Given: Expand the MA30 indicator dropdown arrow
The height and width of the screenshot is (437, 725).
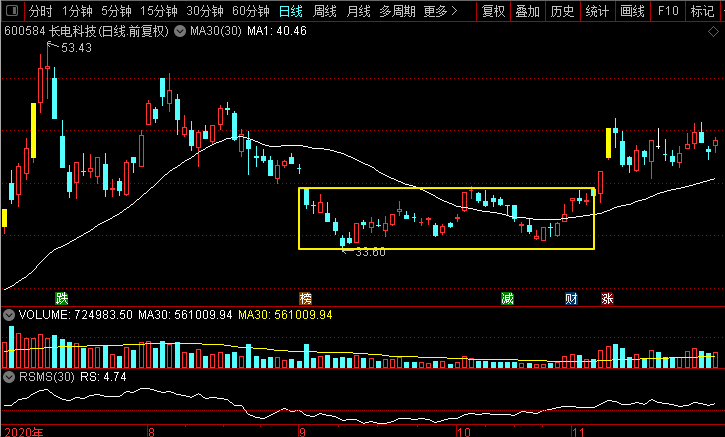Looking at the screenshot, I should 180,31.
